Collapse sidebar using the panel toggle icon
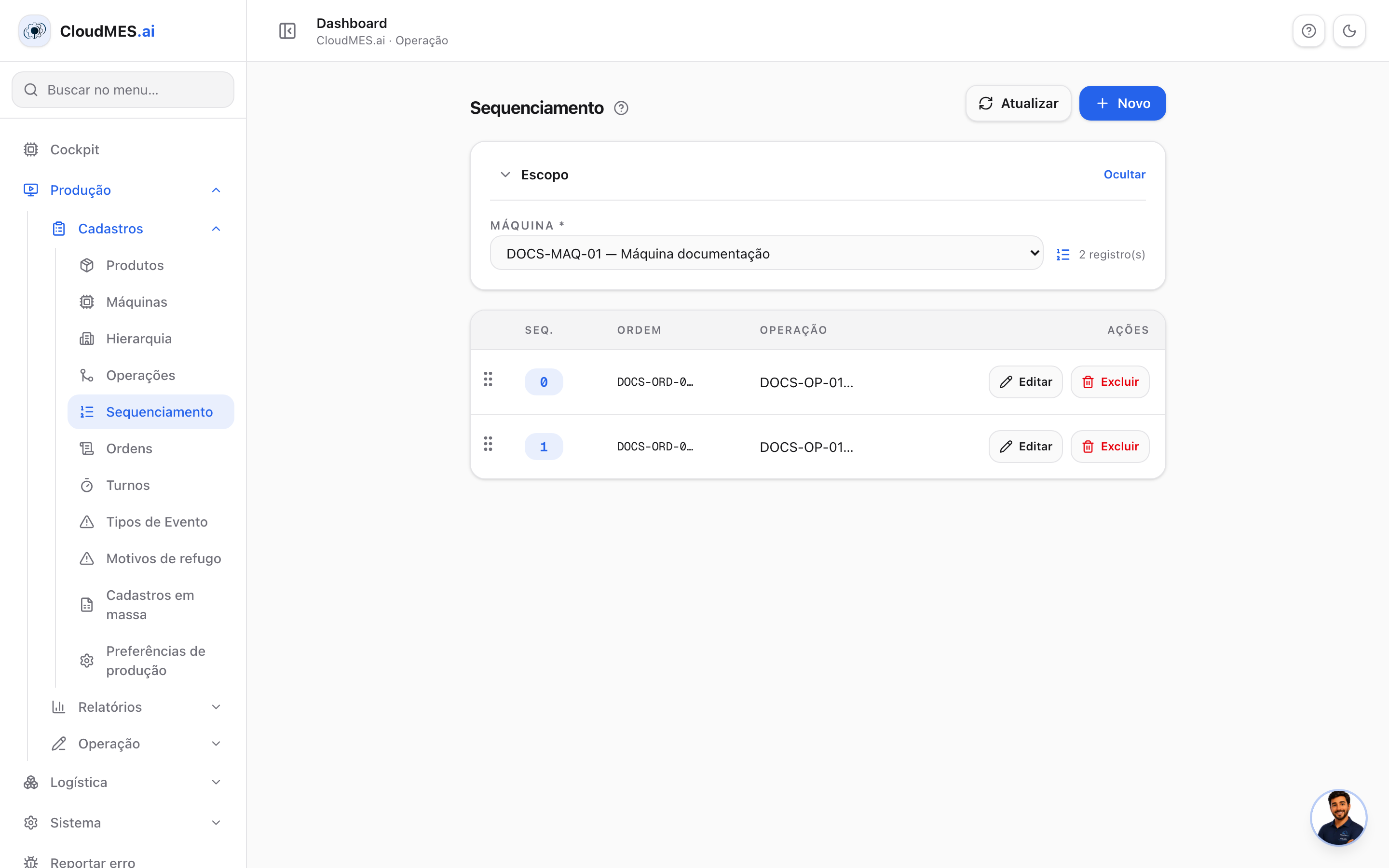The image size is (1389, 868). [287, 31]
